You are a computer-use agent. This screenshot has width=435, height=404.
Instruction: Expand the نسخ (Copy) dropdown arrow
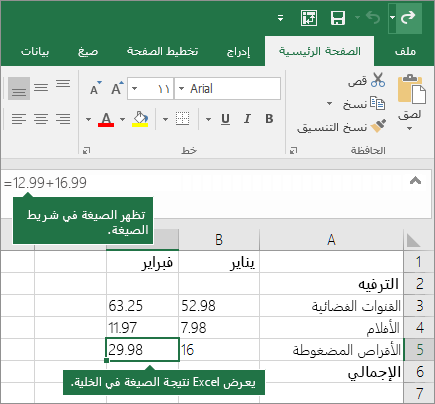coord(329,104)
